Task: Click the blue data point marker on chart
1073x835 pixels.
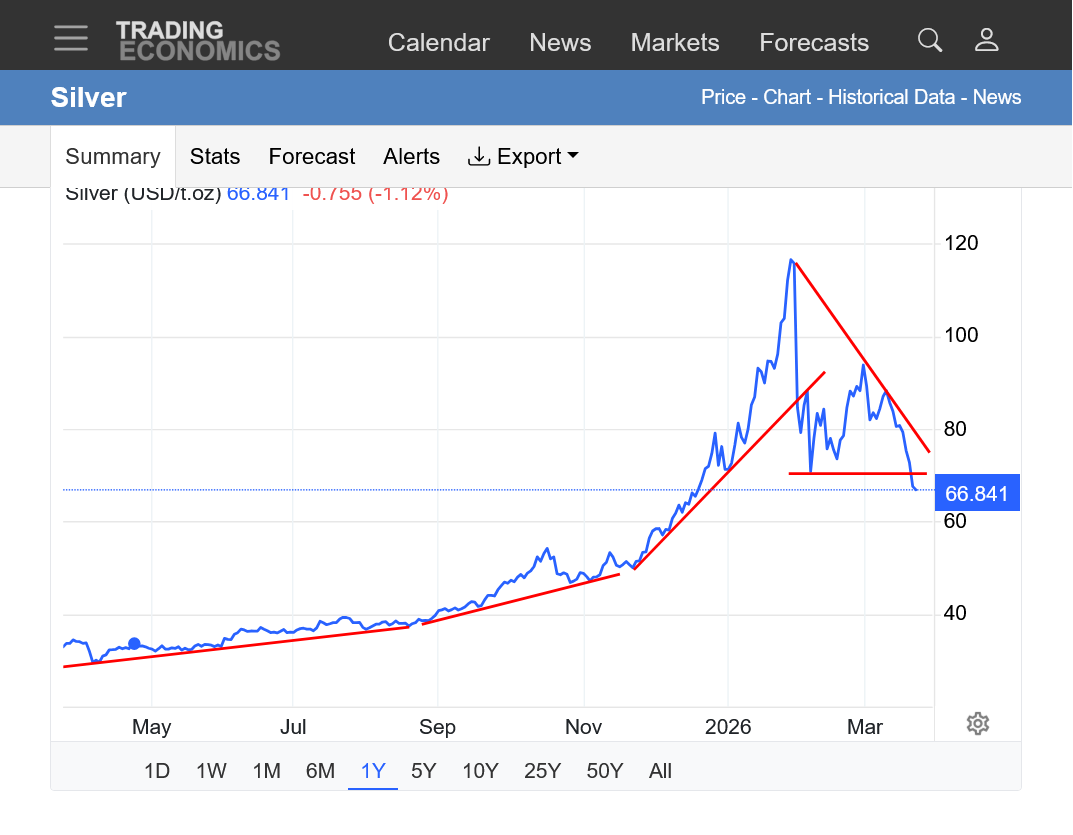Action: coord(134,644)
